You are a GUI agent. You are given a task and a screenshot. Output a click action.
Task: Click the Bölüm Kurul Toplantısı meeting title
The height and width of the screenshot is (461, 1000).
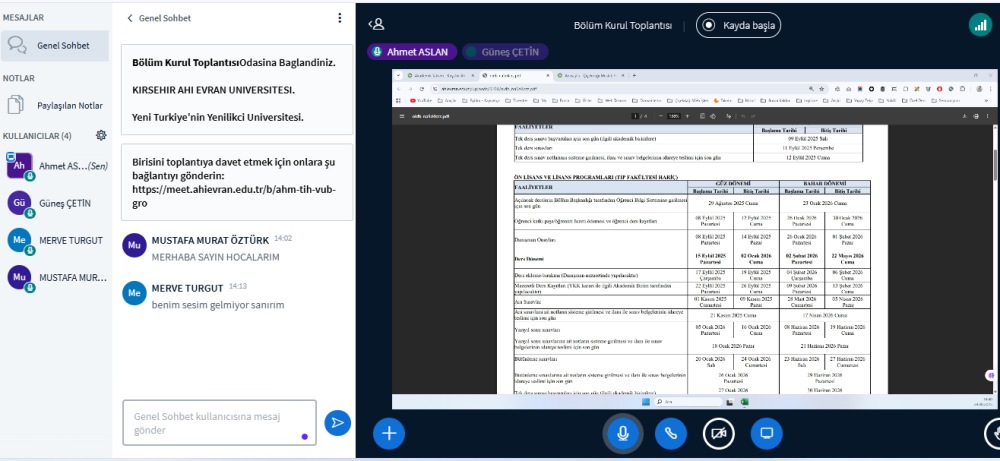(622, 26)
